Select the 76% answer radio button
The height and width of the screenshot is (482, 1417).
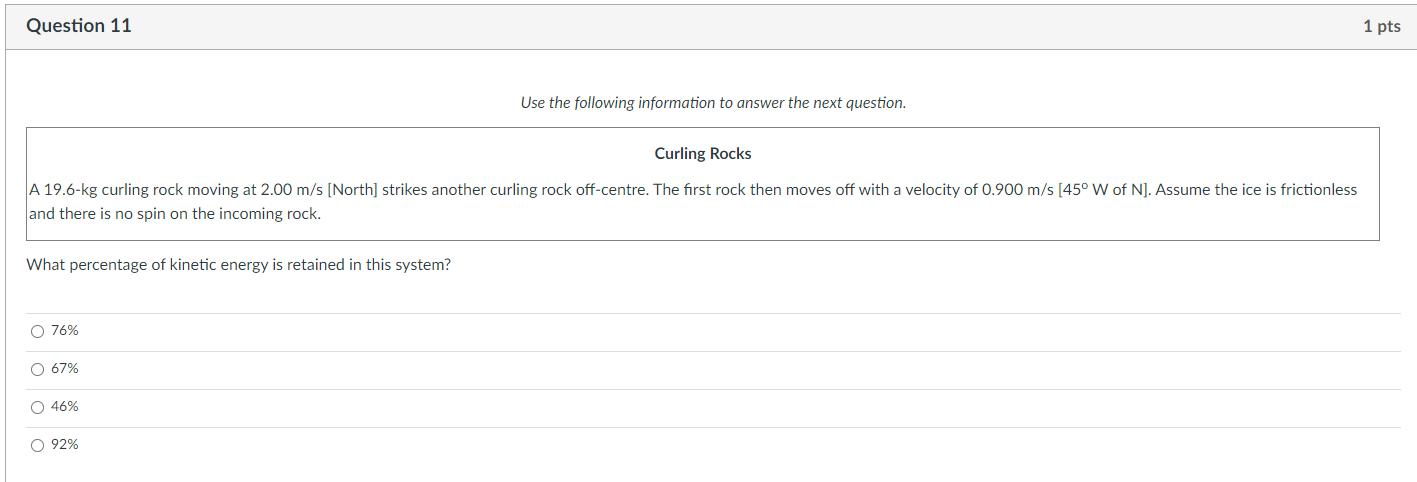(x=38, y=331)
